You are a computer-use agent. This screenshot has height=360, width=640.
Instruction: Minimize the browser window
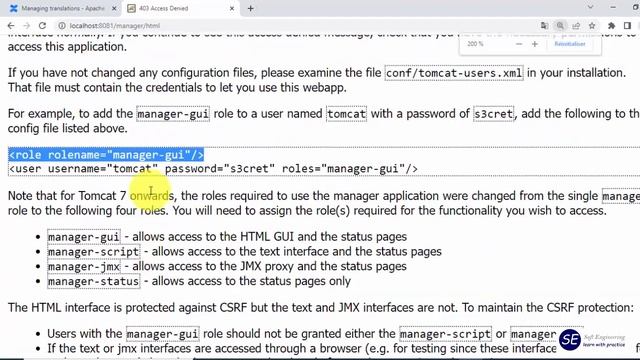[613, 7]
